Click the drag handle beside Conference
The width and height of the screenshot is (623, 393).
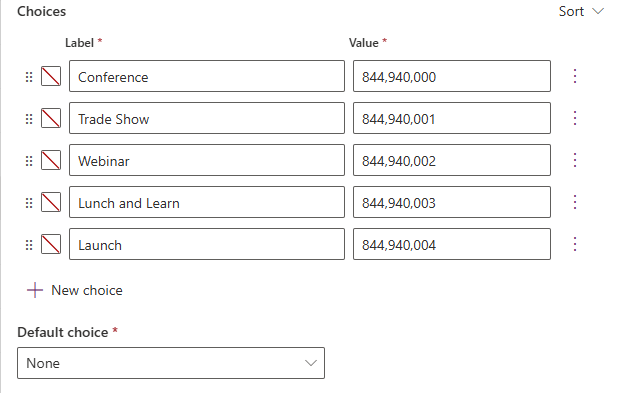[x=29, y=77]
